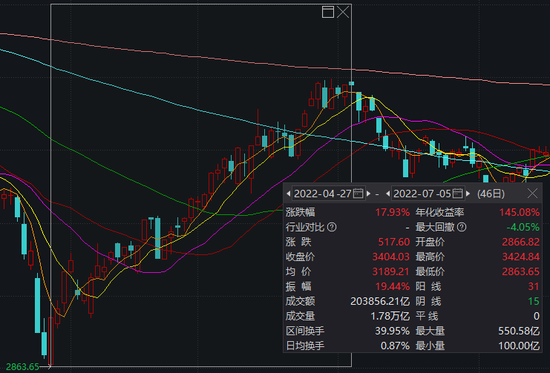Viewport: 550px width, 373px height.
Task: Select the 203856.21亿 成交额 value
Action: point(380,301)
